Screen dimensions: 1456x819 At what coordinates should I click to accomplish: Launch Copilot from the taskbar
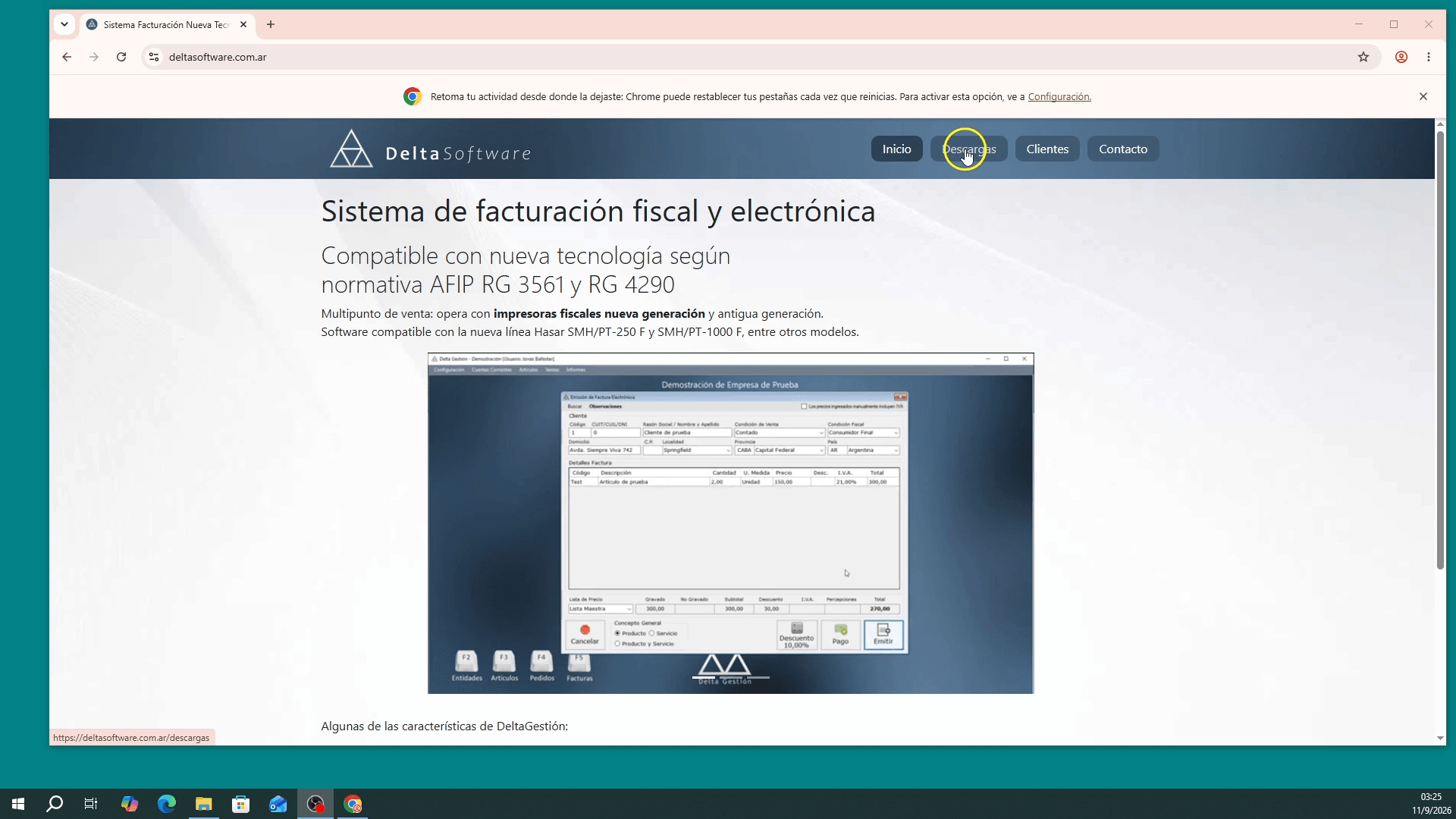click(130, 804)
